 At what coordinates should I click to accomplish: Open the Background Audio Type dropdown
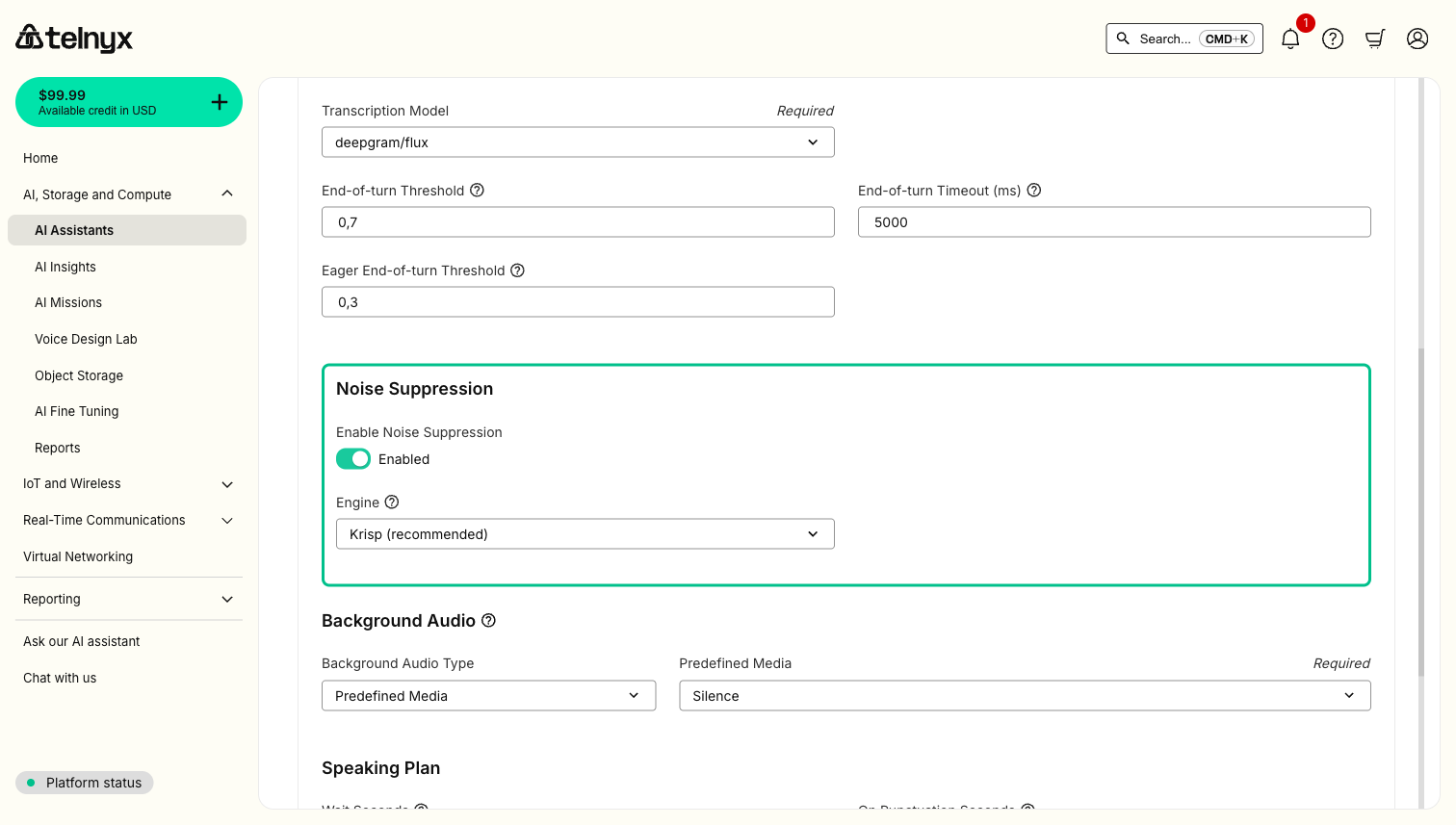point(488,696)
